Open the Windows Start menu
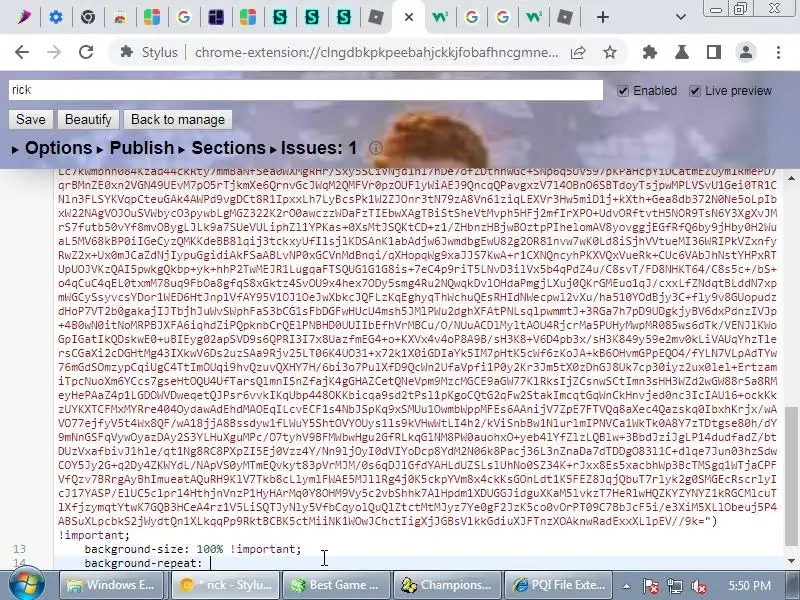Screen dimensions: 800x600 tap(27, 585)
